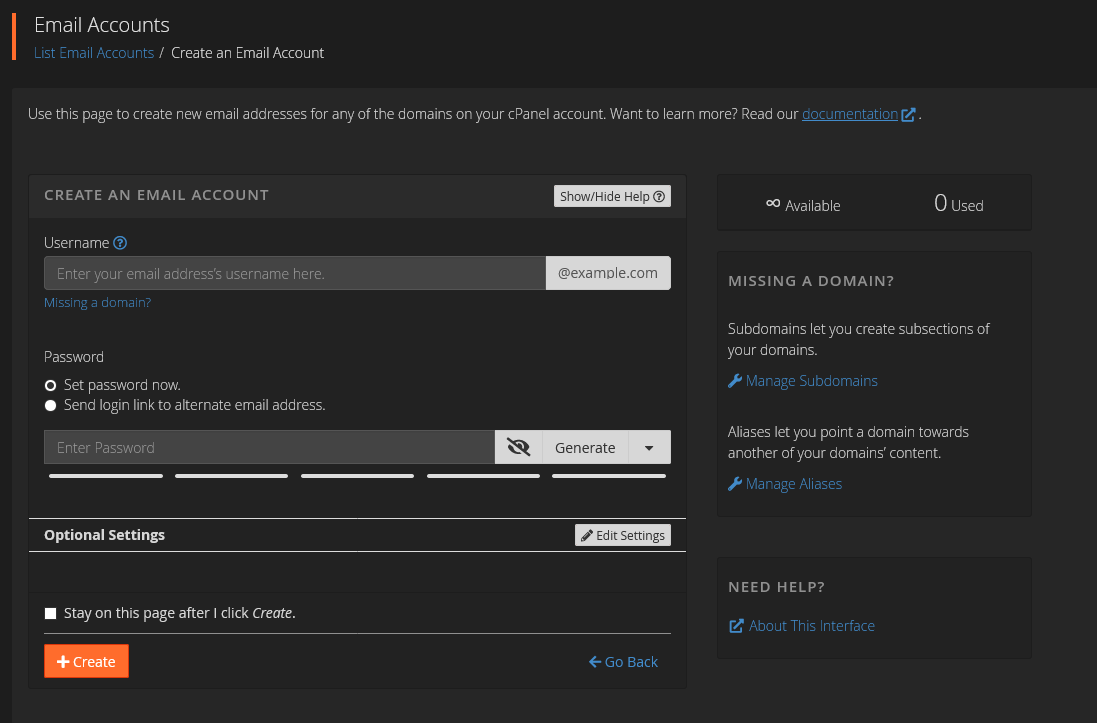Viewport: 1097px width, 723px height.
Task: Click the Show/Hide Help question mark icon
Action: coord(657,196)
